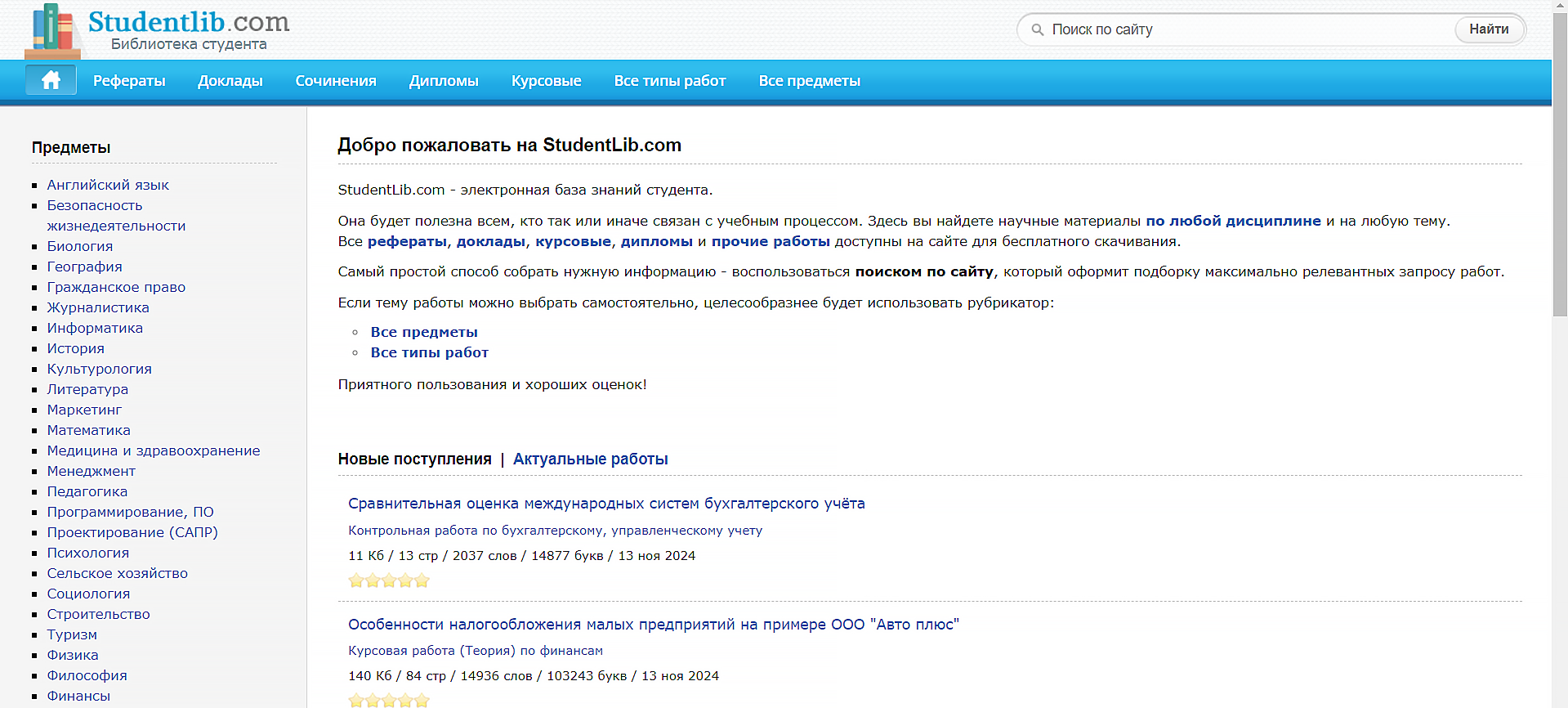Click the page vertical scrollbar thumb

click(1560, 164)
